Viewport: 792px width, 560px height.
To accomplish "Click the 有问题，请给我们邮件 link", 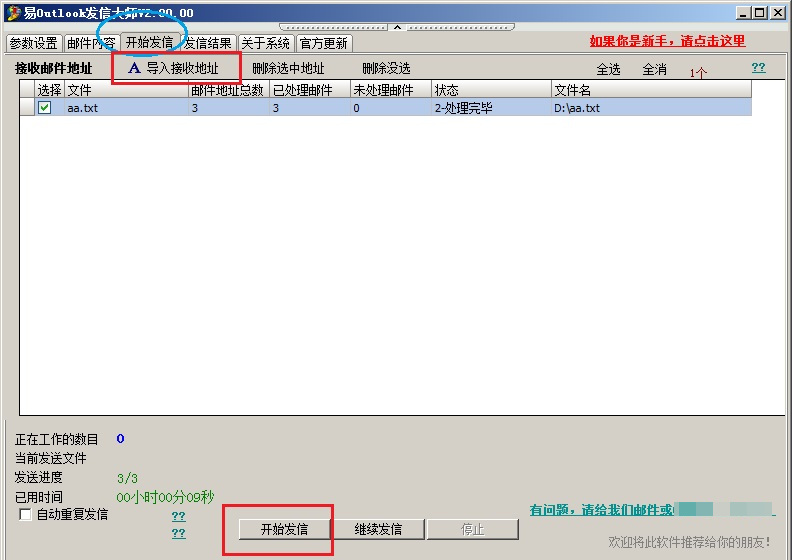I will (601, 510).
